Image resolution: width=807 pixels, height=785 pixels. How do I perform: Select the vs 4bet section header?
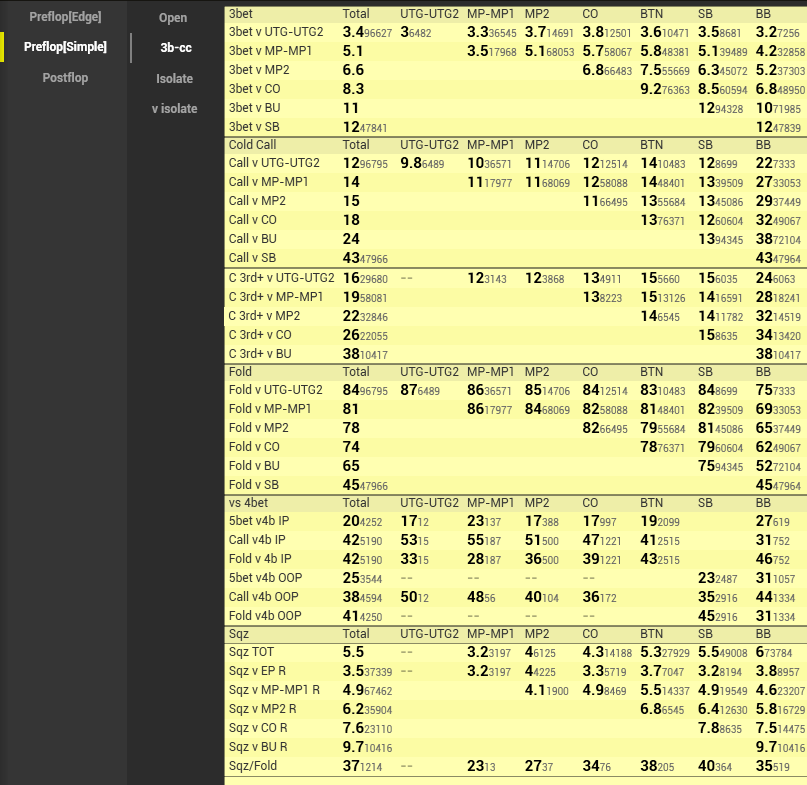click(x=251, y=503)
